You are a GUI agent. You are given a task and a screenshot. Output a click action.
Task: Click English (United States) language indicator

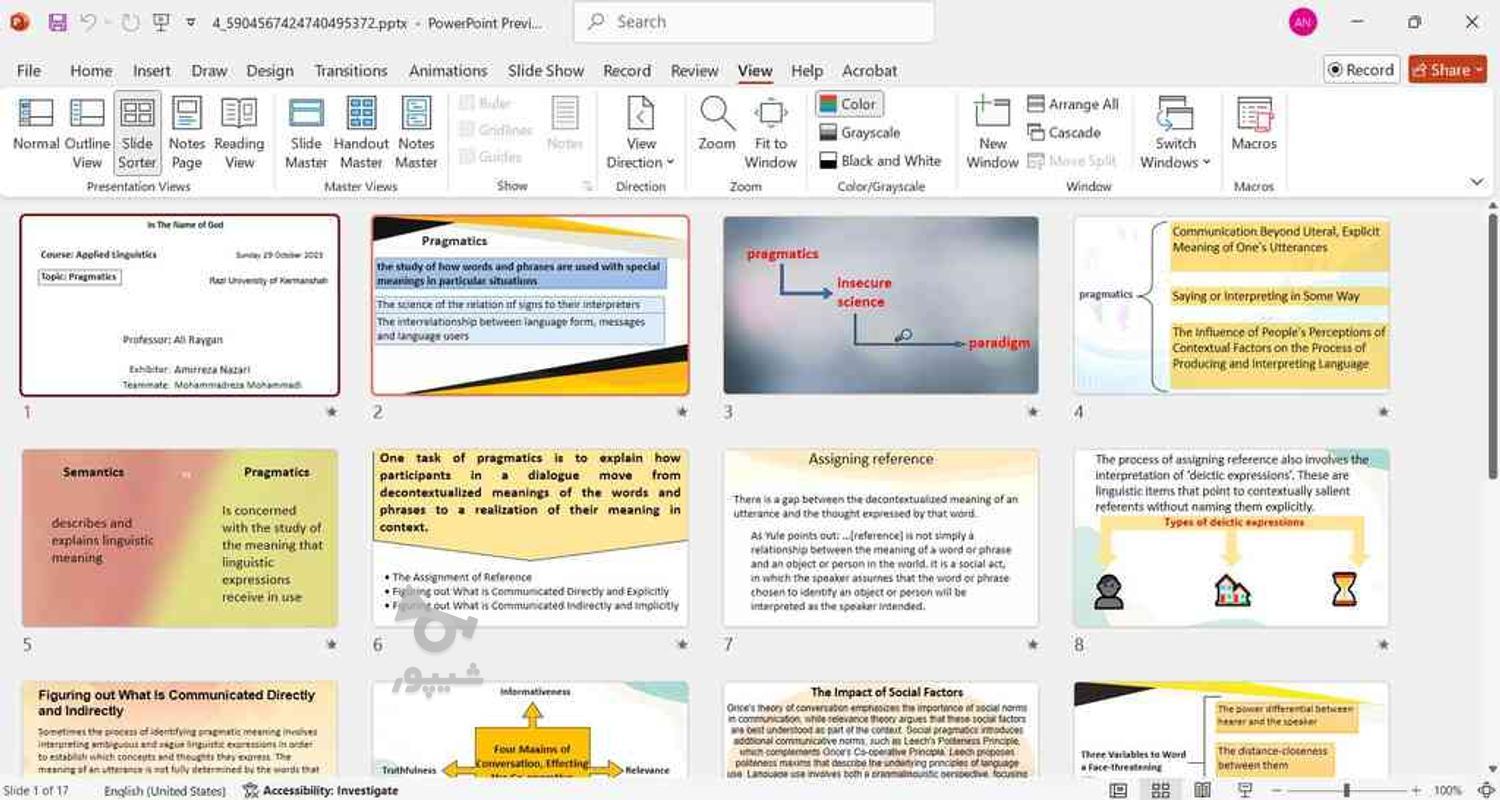pos(165,791)
